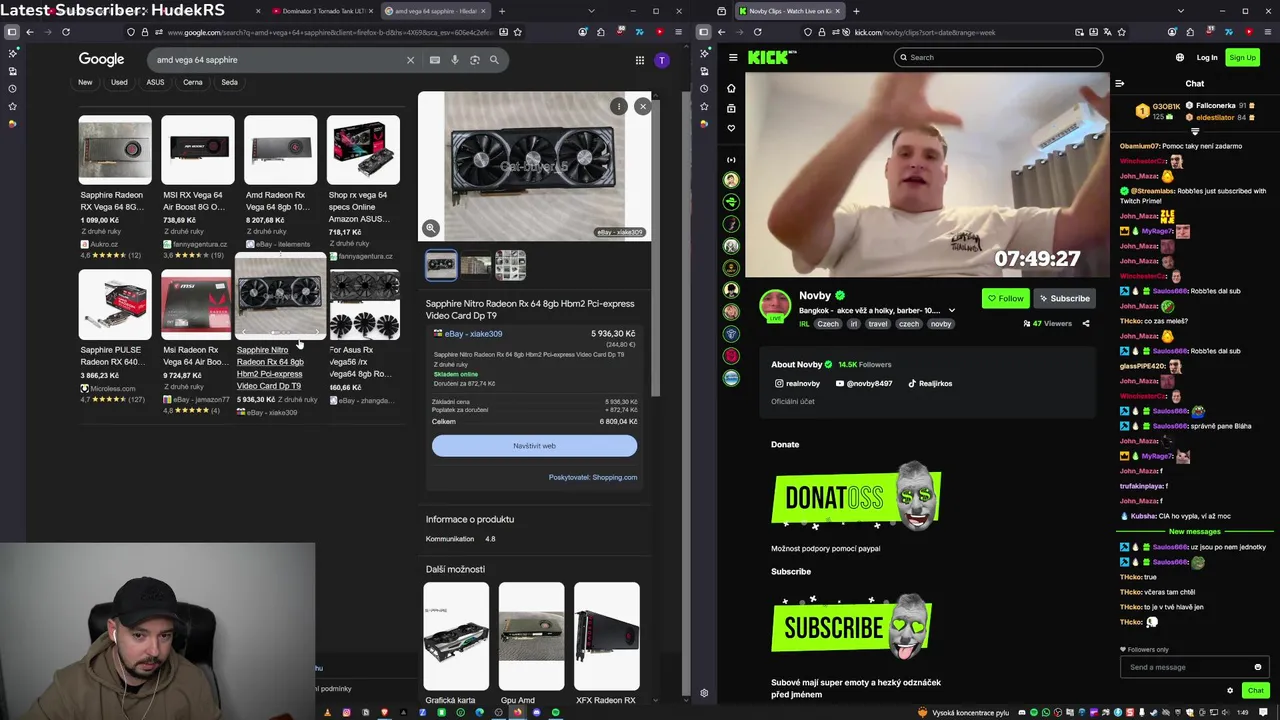Filter results by Seda chip
The image size is (1280, 720).
tap(230, 82)
